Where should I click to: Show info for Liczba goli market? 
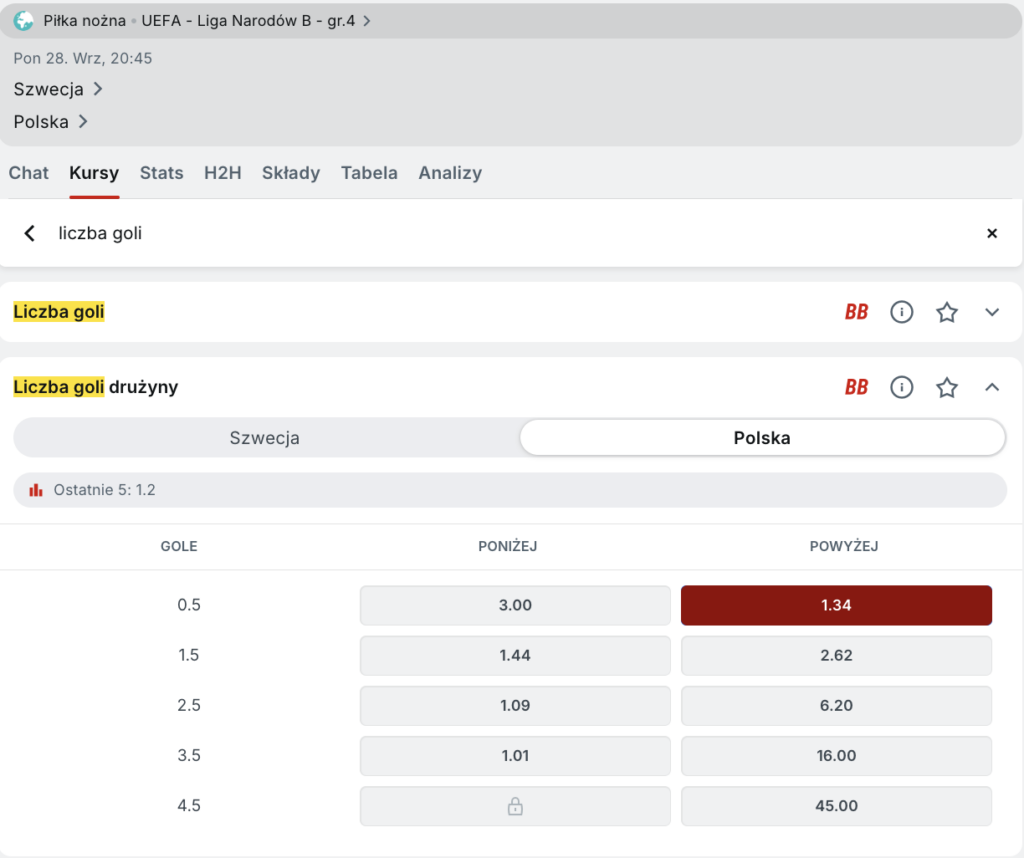901,312
